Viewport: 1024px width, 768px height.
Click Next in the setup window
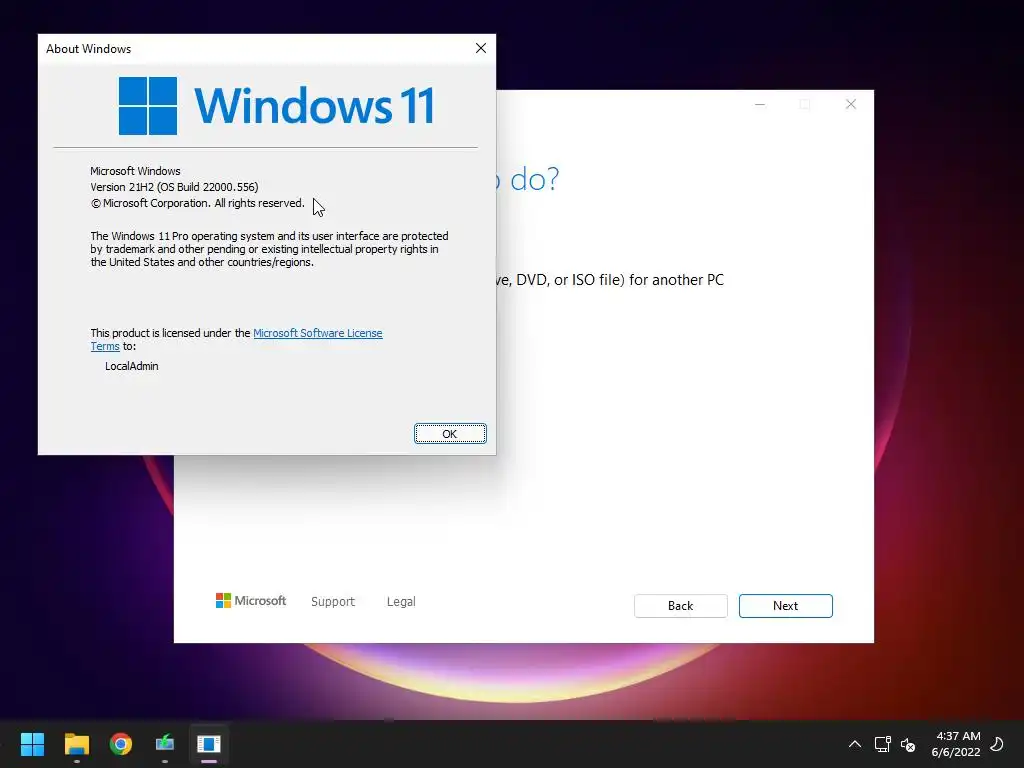[786, 606]
